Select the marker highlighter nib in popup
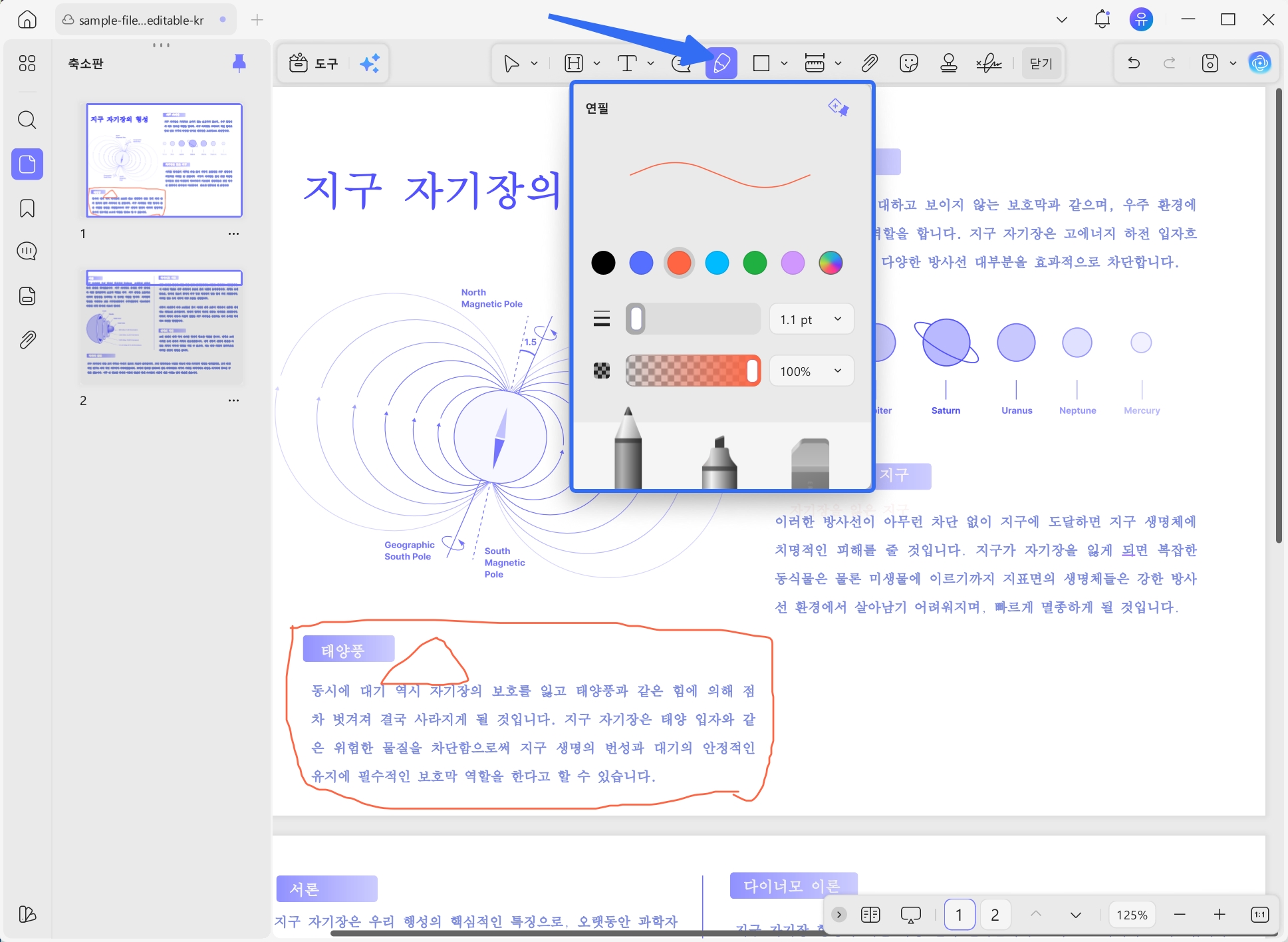Viewport: 1288px width, 942px height. pos(719,462)
